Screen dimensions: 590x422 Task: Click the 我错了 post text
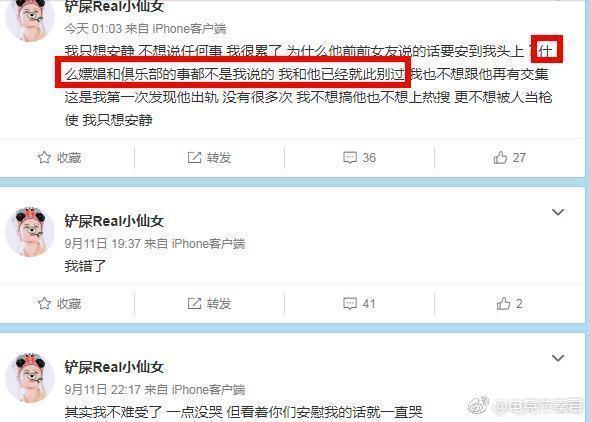85,266
